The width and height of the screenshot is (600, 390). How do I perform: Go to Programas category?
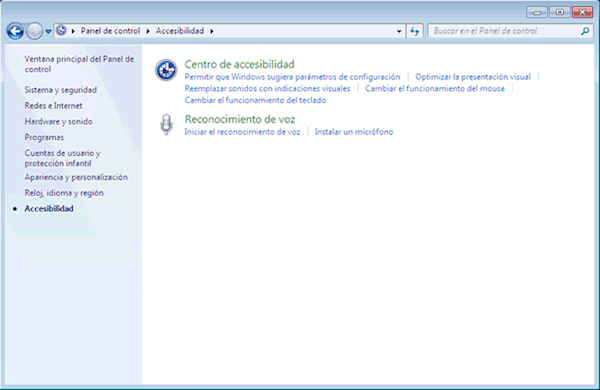[44, 137]
